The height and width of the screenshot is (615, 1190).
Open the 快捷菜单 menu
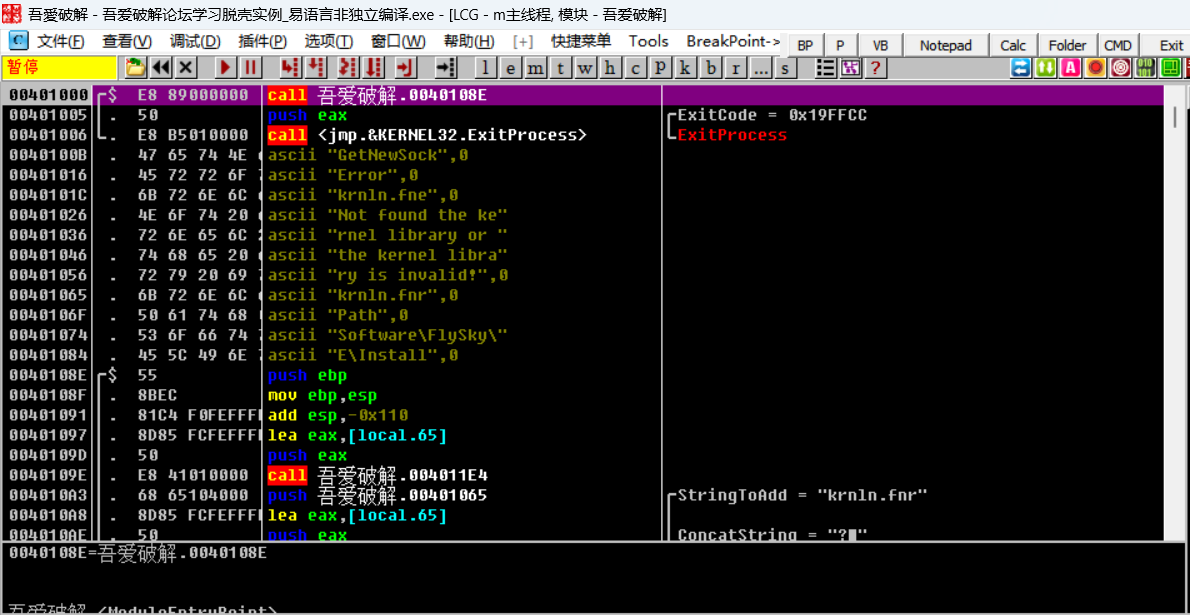point(581,41)
